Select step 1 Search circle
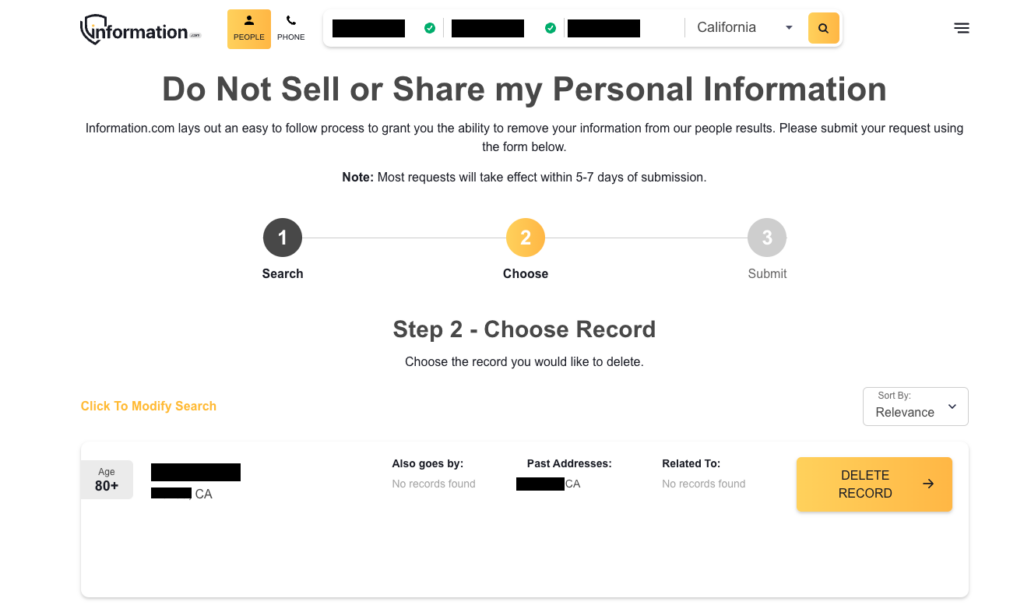The width and height of the screenshot is (1024, 616). 282,237
